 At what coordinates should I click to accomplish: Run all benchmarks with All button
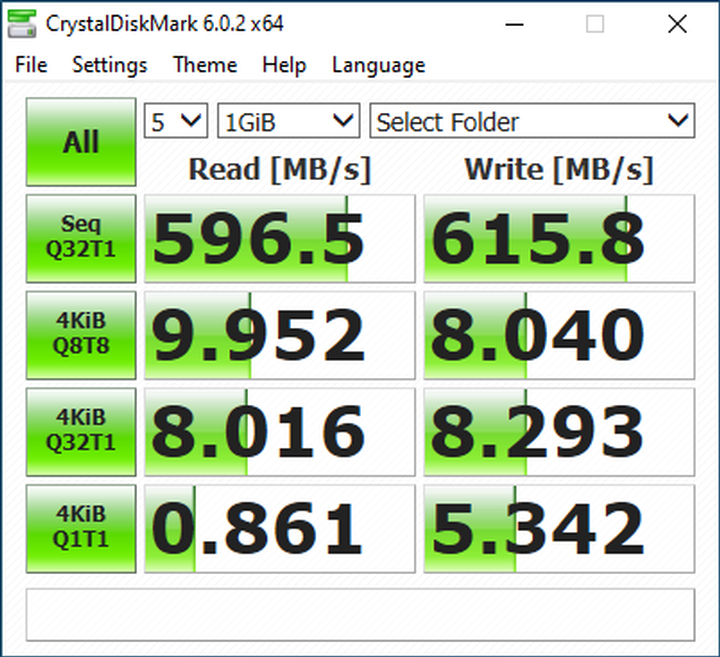[81, 142]
